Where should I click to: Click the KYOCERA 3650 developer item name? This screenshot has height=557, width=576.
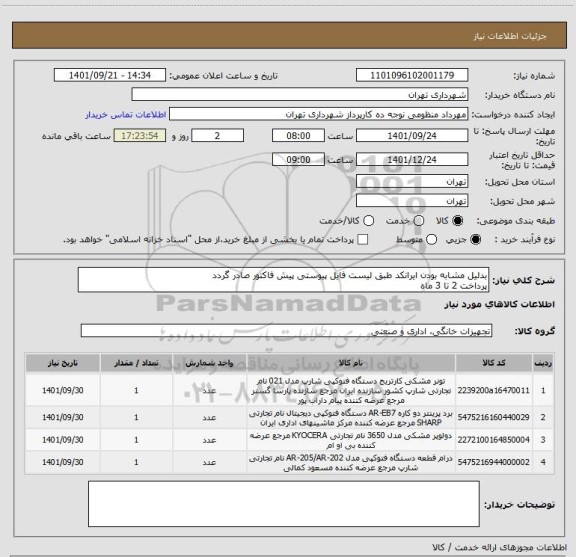pos(351,440)
